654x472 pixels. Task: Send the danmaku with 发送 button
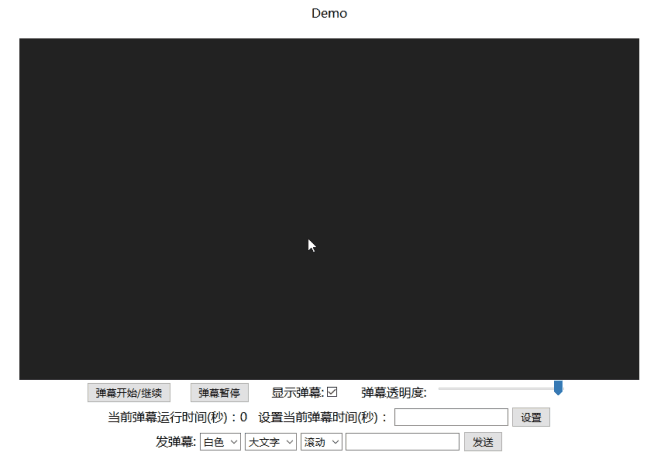[483, 442]
